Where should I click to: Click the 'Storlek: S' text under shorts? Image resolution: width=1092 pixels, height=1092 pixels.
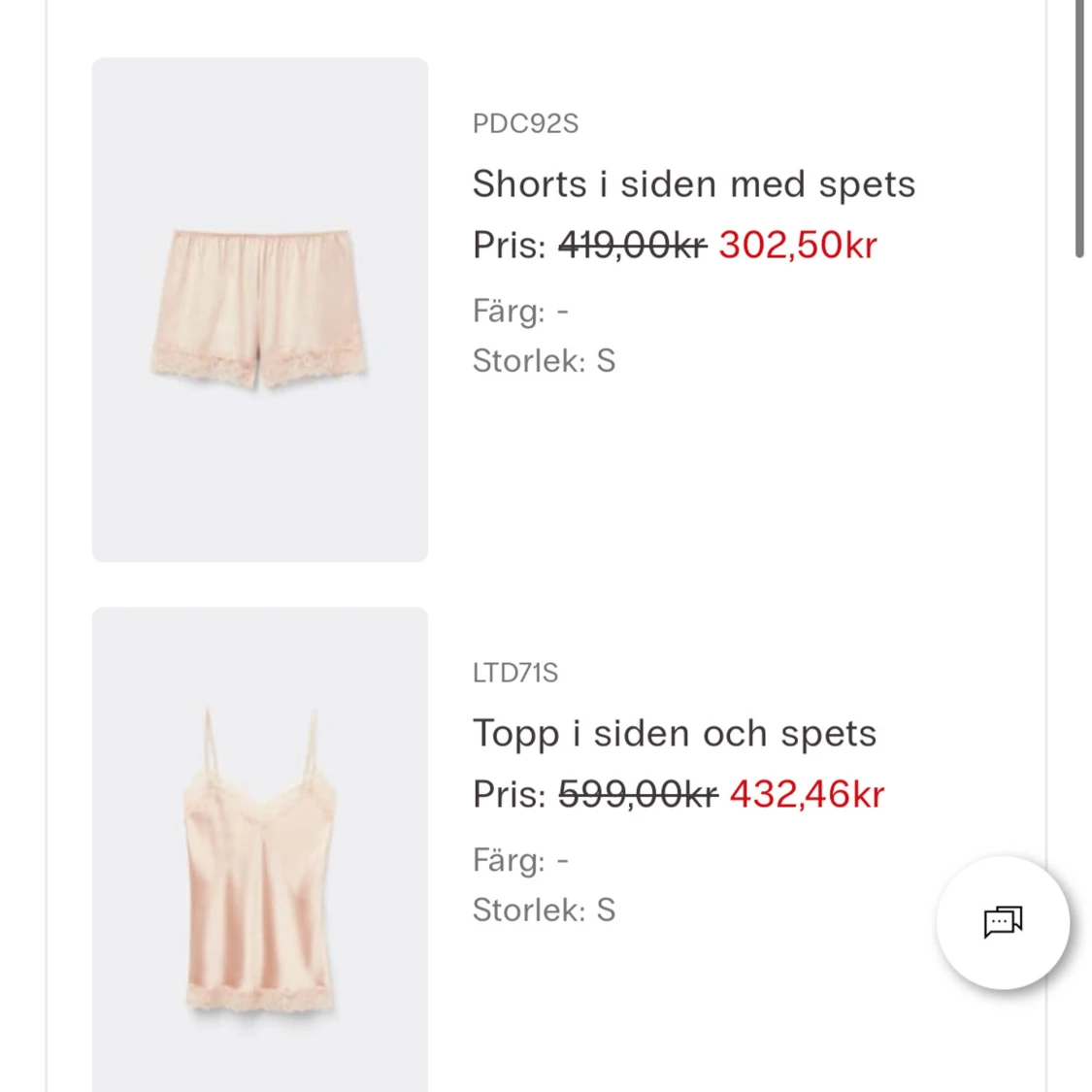(544, 361)
